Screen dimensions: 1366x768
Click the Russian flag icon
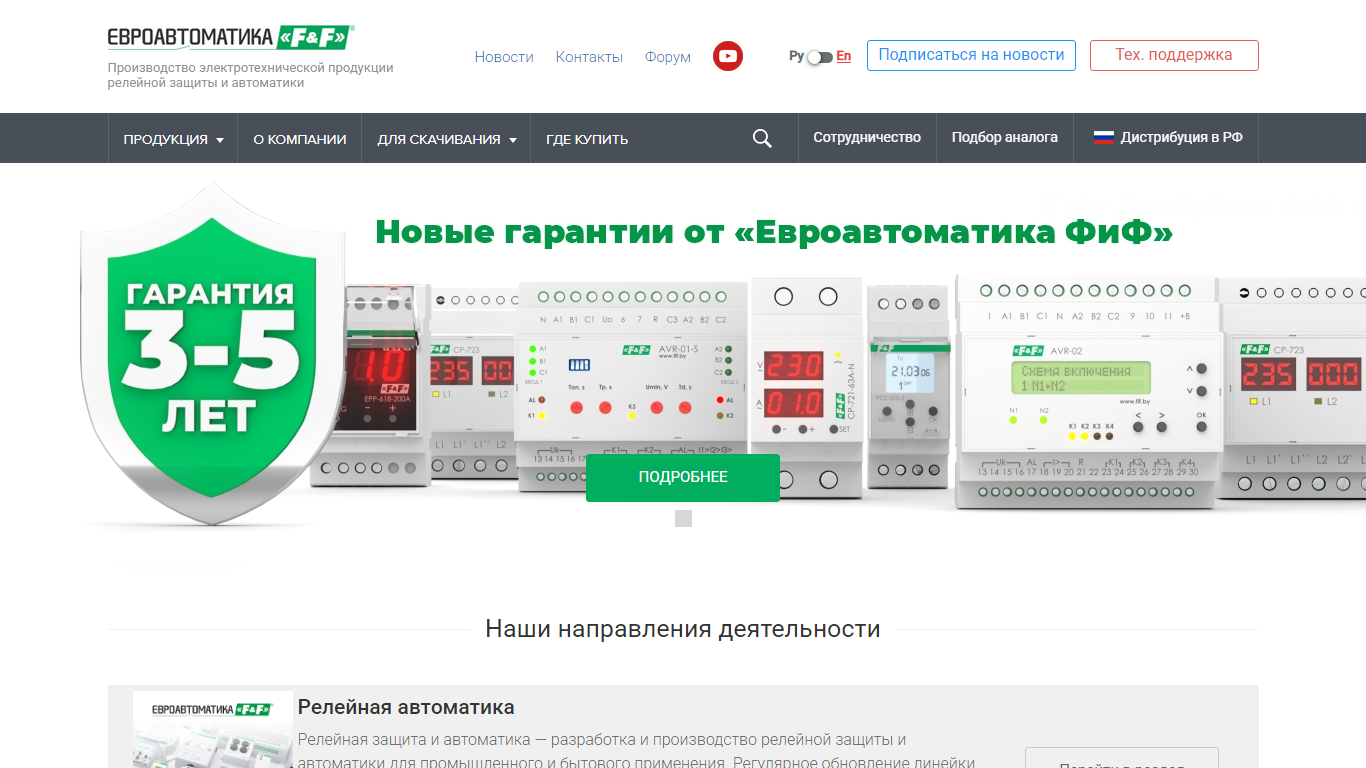point(1103,138)
